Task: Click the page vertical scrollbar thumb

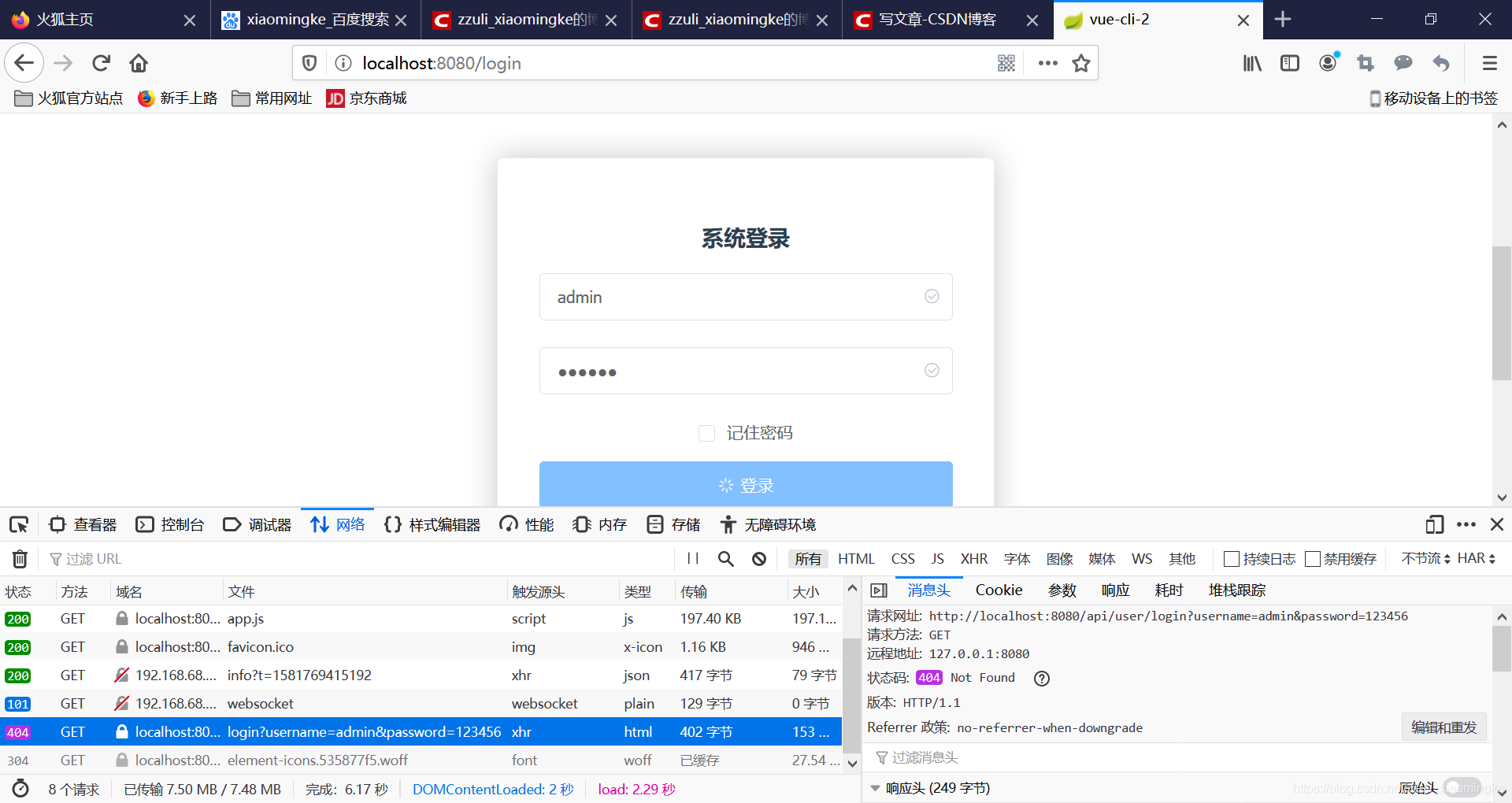Action: pyautogui.click(x=1502, y=313)
